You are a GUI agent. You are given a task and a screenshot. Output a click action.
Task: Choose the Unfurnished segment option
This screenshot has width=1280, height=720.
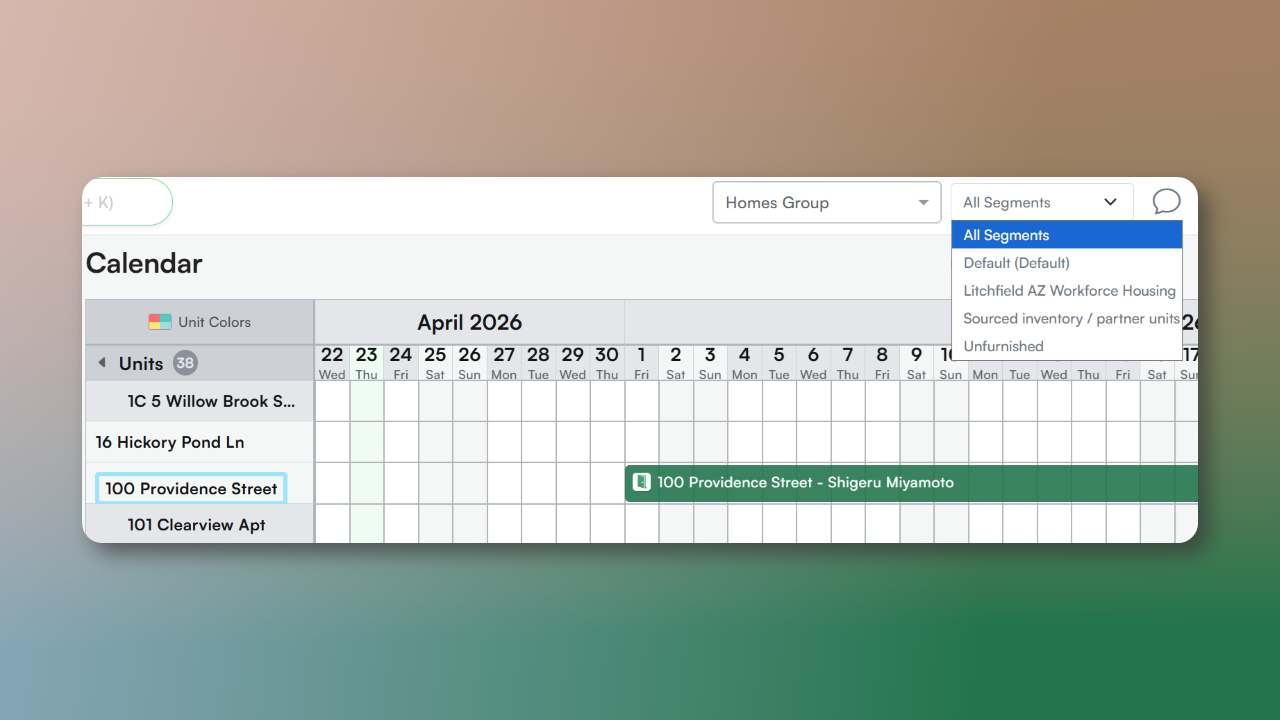click(x=1003, y=346)
